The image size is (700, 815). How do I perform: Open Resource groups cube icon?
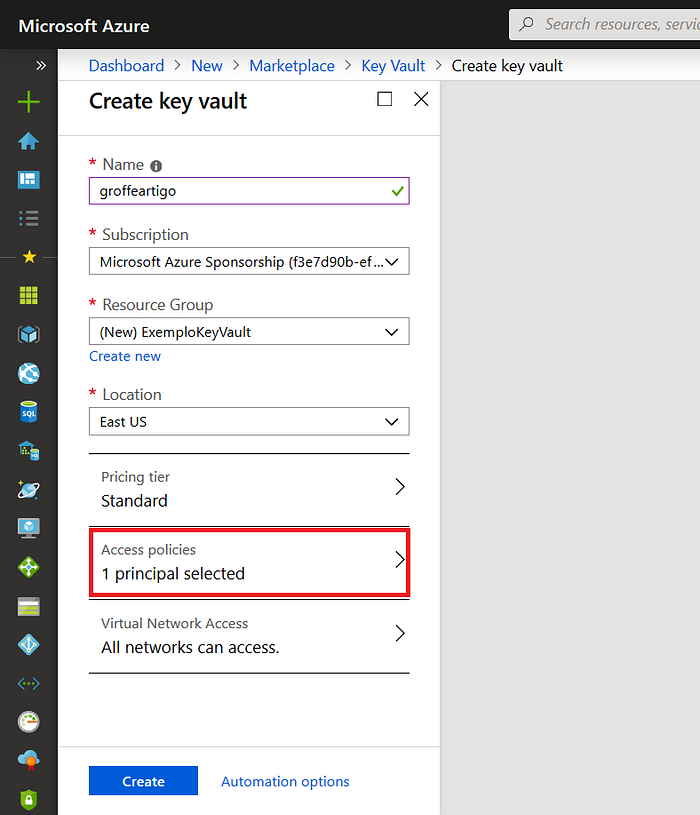pyautogui.click(x=29, y=334)
